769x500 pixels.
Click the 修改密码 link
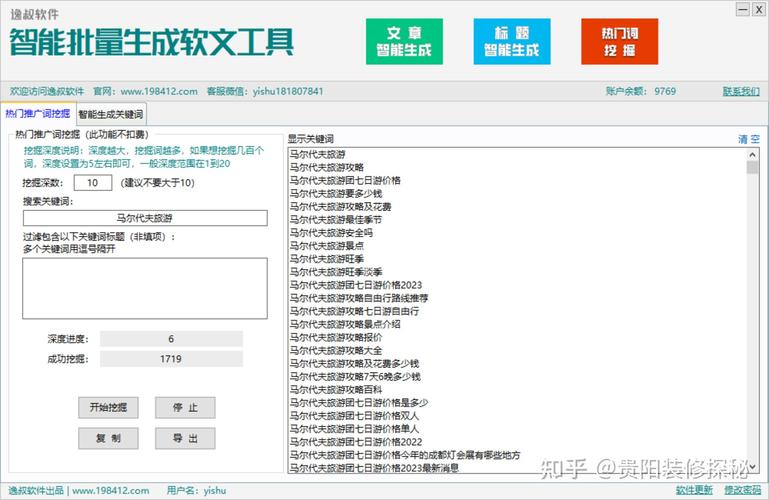[742, 491]
